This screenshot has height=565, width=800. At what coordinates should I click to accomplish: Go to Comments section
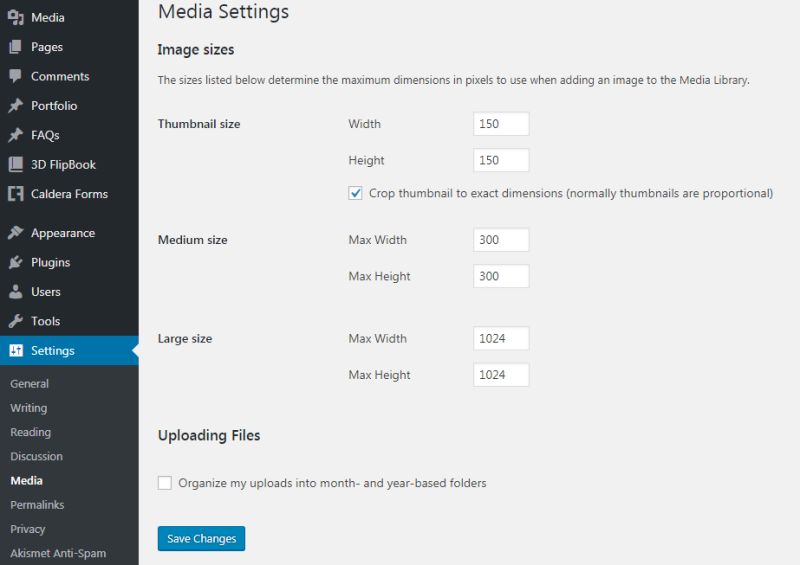(x=60, y=76)
